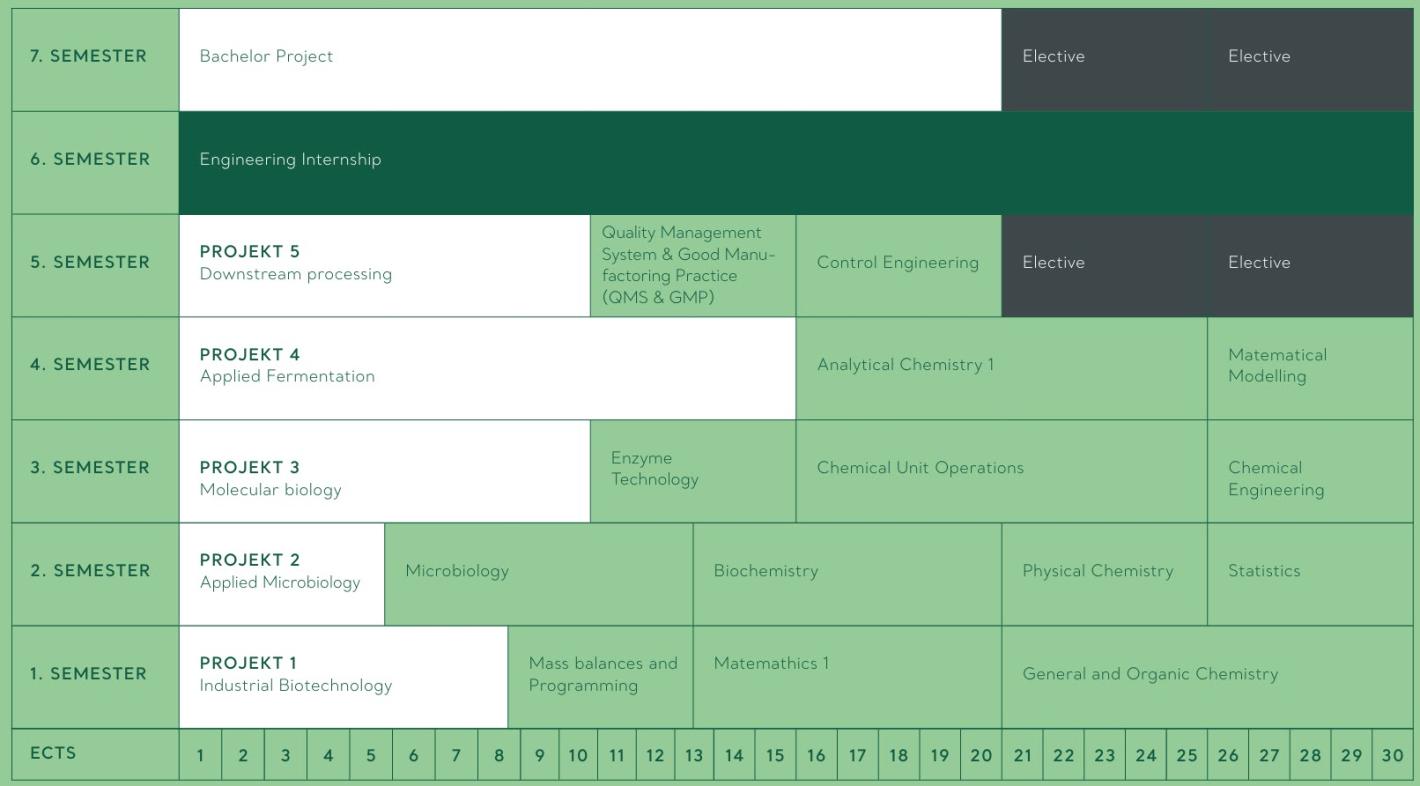
Task: Click the Analytical Chemistry 1 cell
Action: [x=1002, y=368]
